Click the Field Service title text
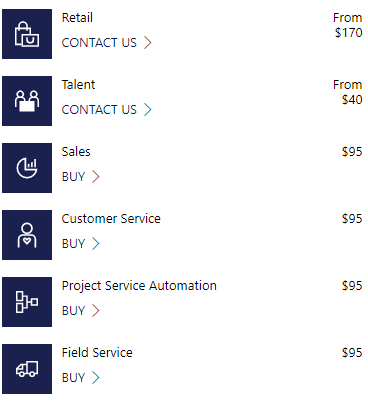 coord(97,353)
